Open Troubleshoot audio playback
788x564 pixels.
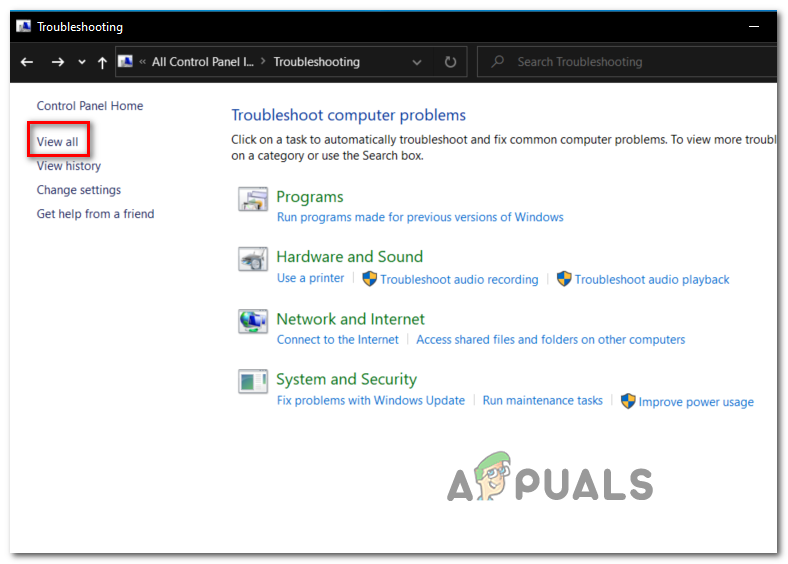(652, 279)
